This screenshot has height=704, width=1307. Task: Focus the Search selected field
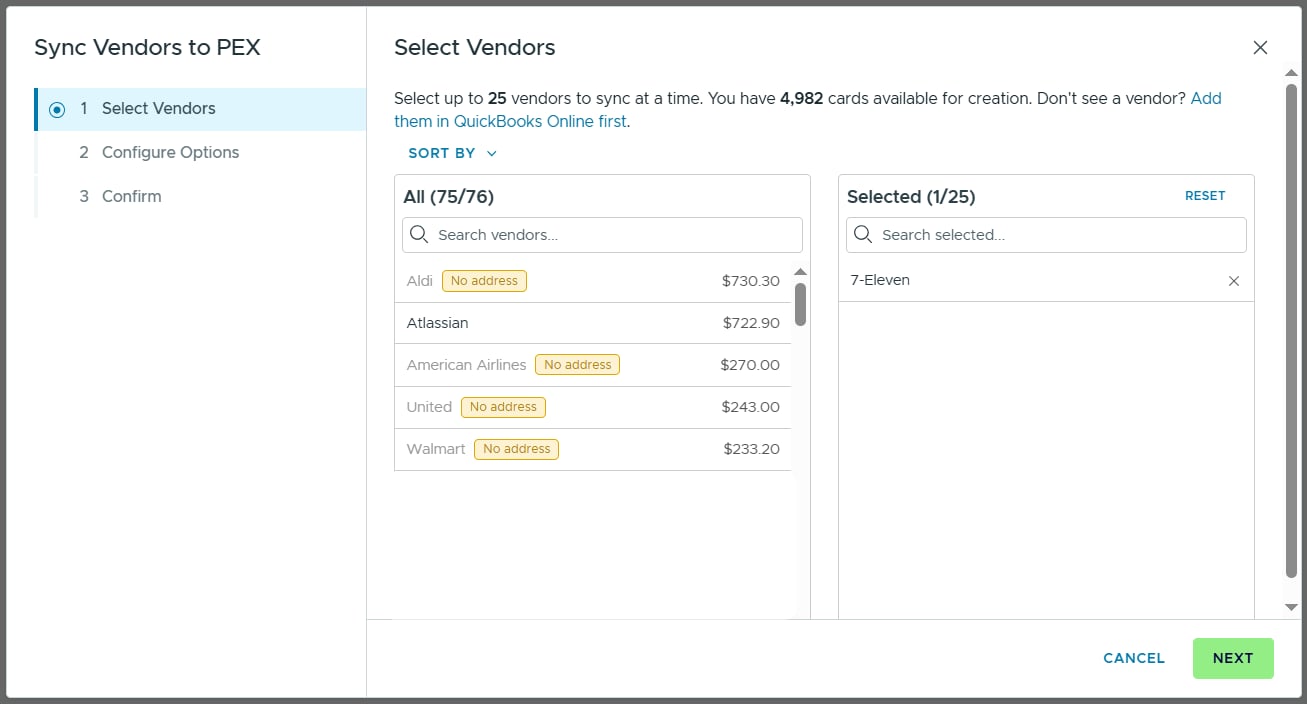click(x=1046, y=235)
